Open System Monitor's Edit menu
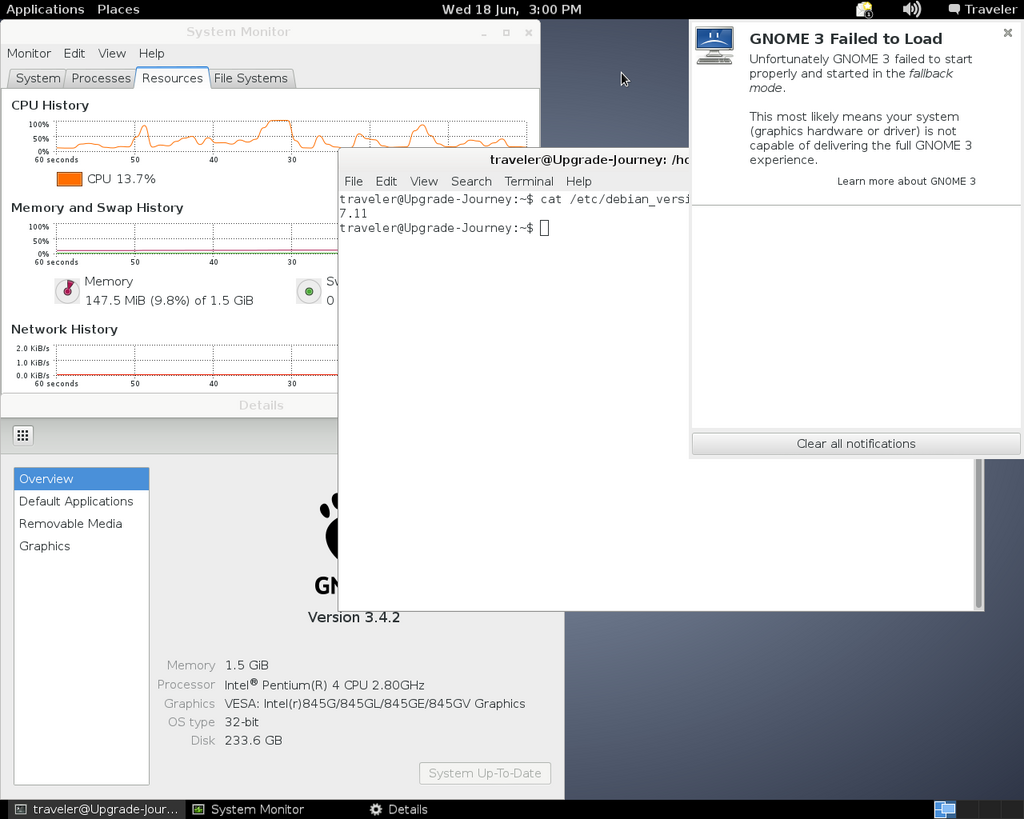Screen dimensions: 1024x819 click(74, 54)
